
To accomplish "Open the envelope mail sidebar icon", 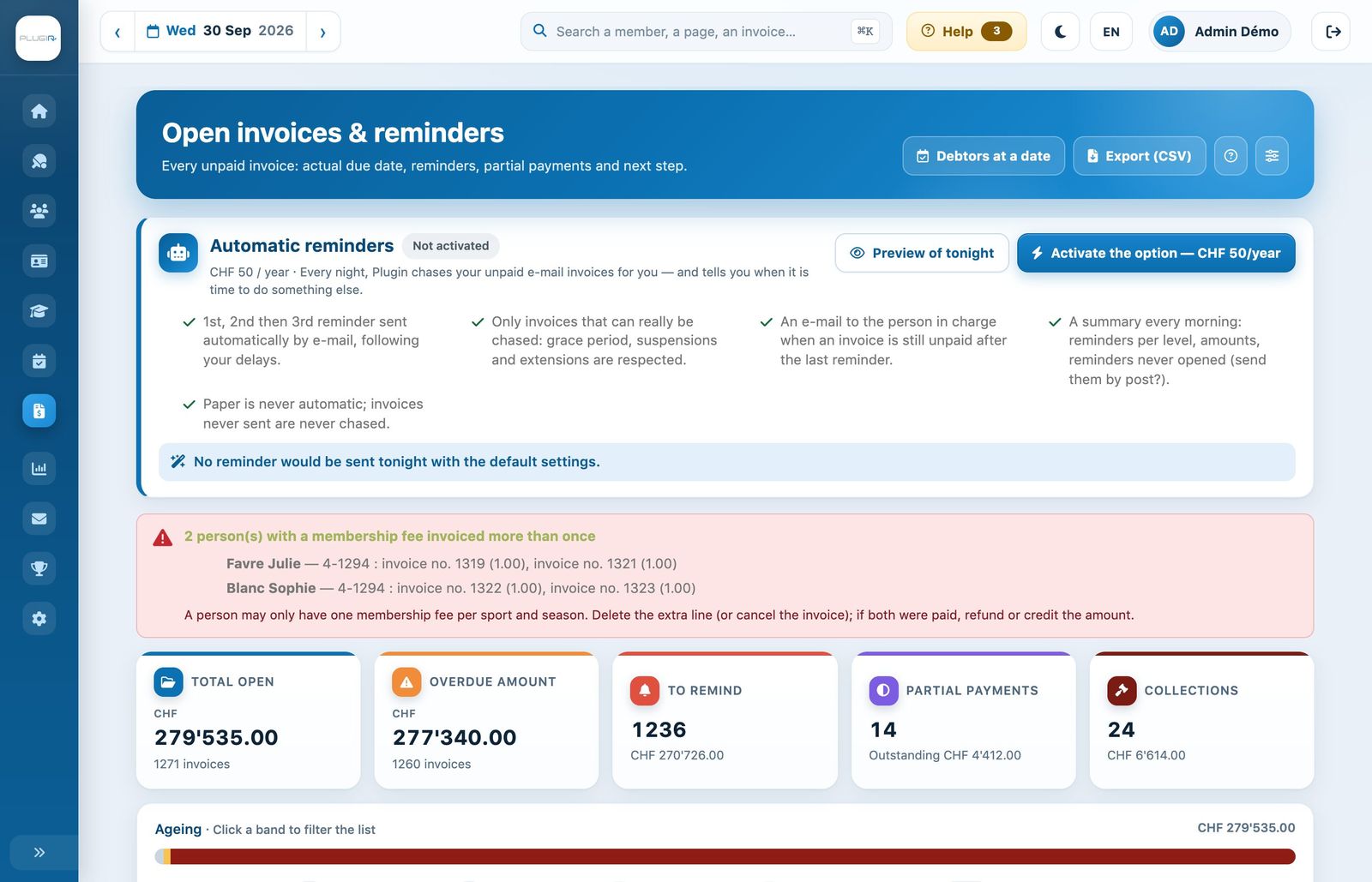I will (x=39, y=519).
